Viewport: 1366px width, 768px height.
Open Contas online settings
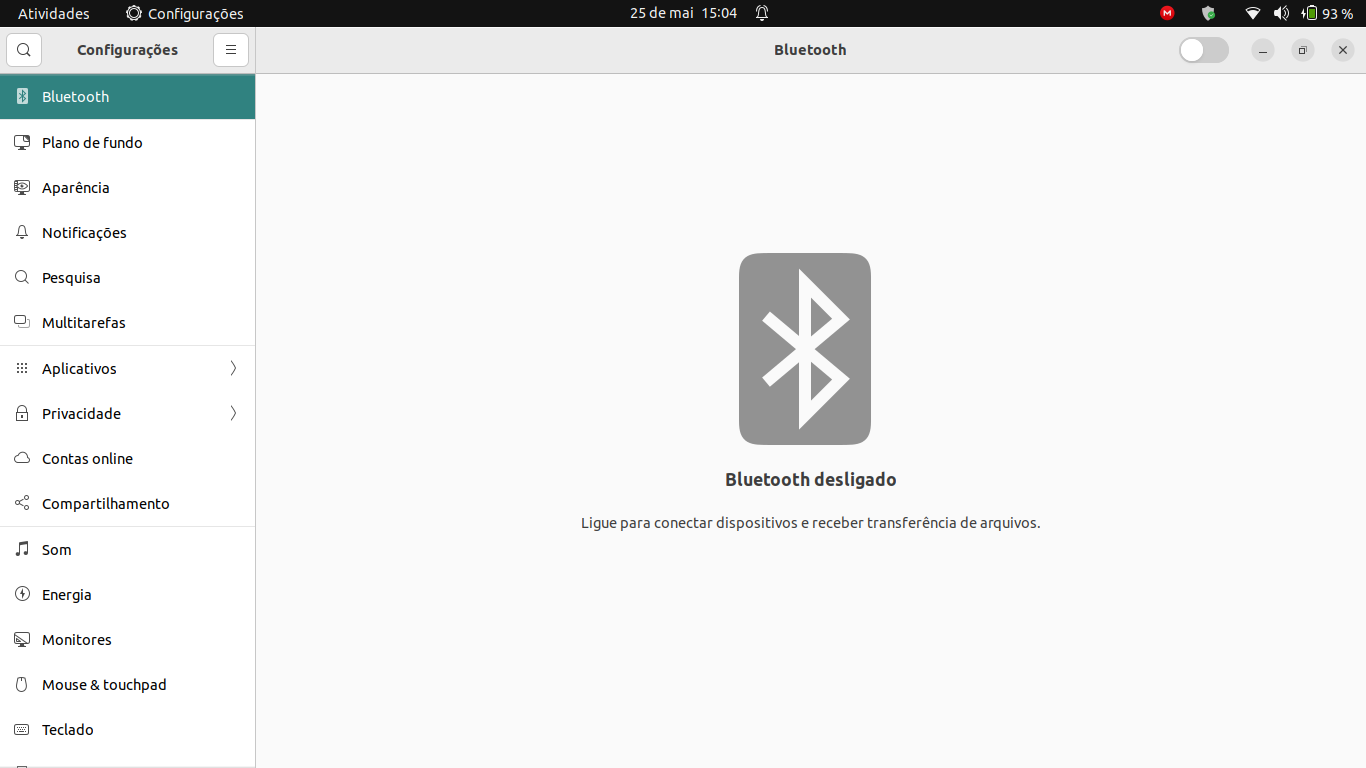tap(128, 458)
